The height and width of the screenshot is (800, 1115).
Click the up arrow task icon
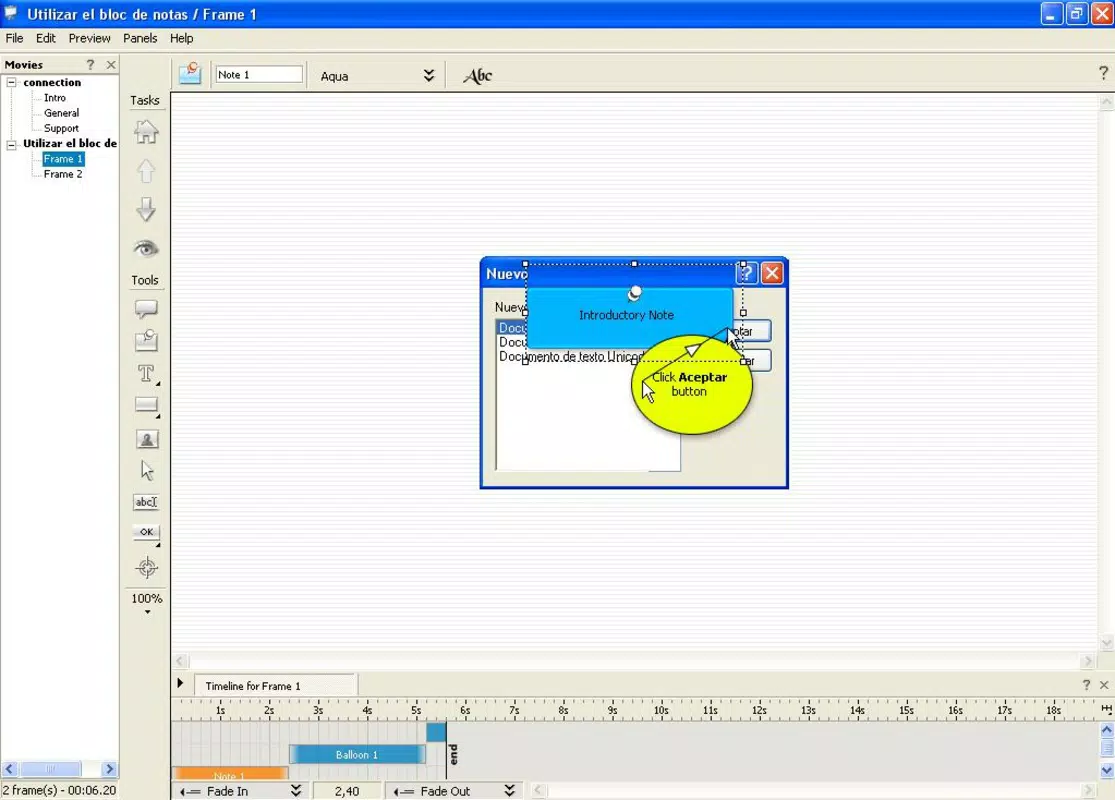point(146,171)
